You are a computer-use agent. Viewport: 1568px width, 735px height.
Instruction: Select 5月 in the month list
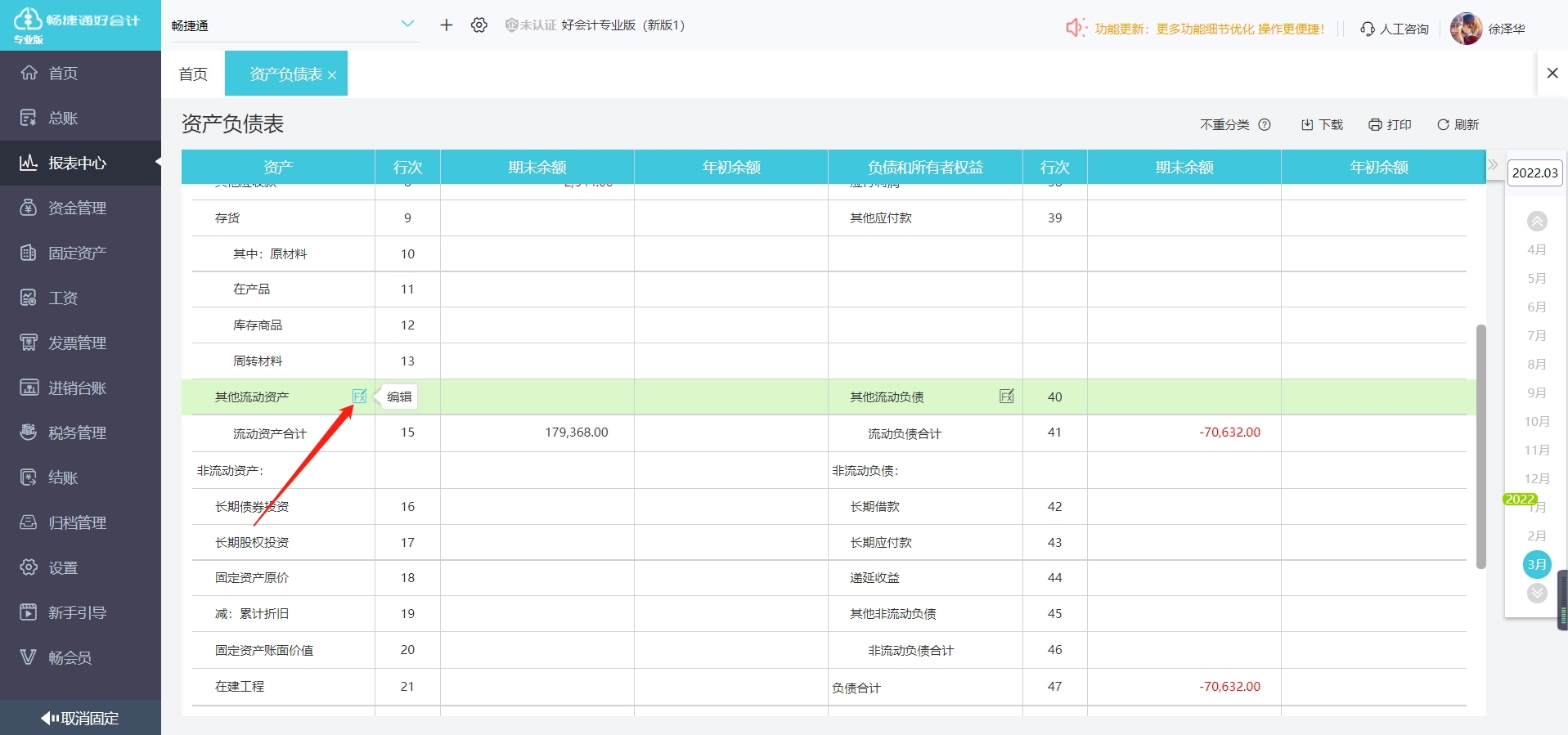(x=1537, y=278)
